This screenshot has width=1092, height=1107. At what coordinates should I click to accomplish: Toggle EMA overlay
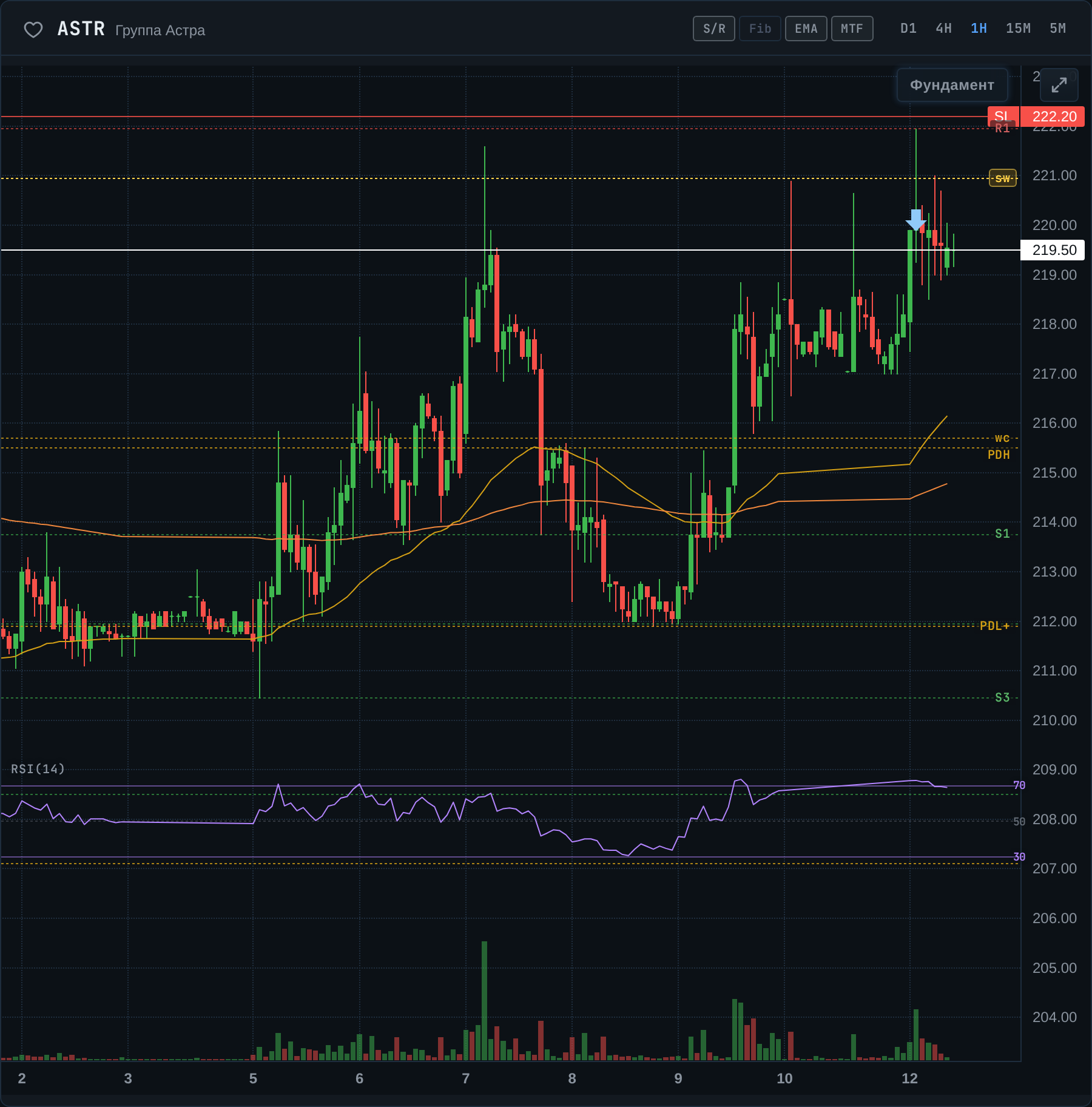tap(806, 29)
